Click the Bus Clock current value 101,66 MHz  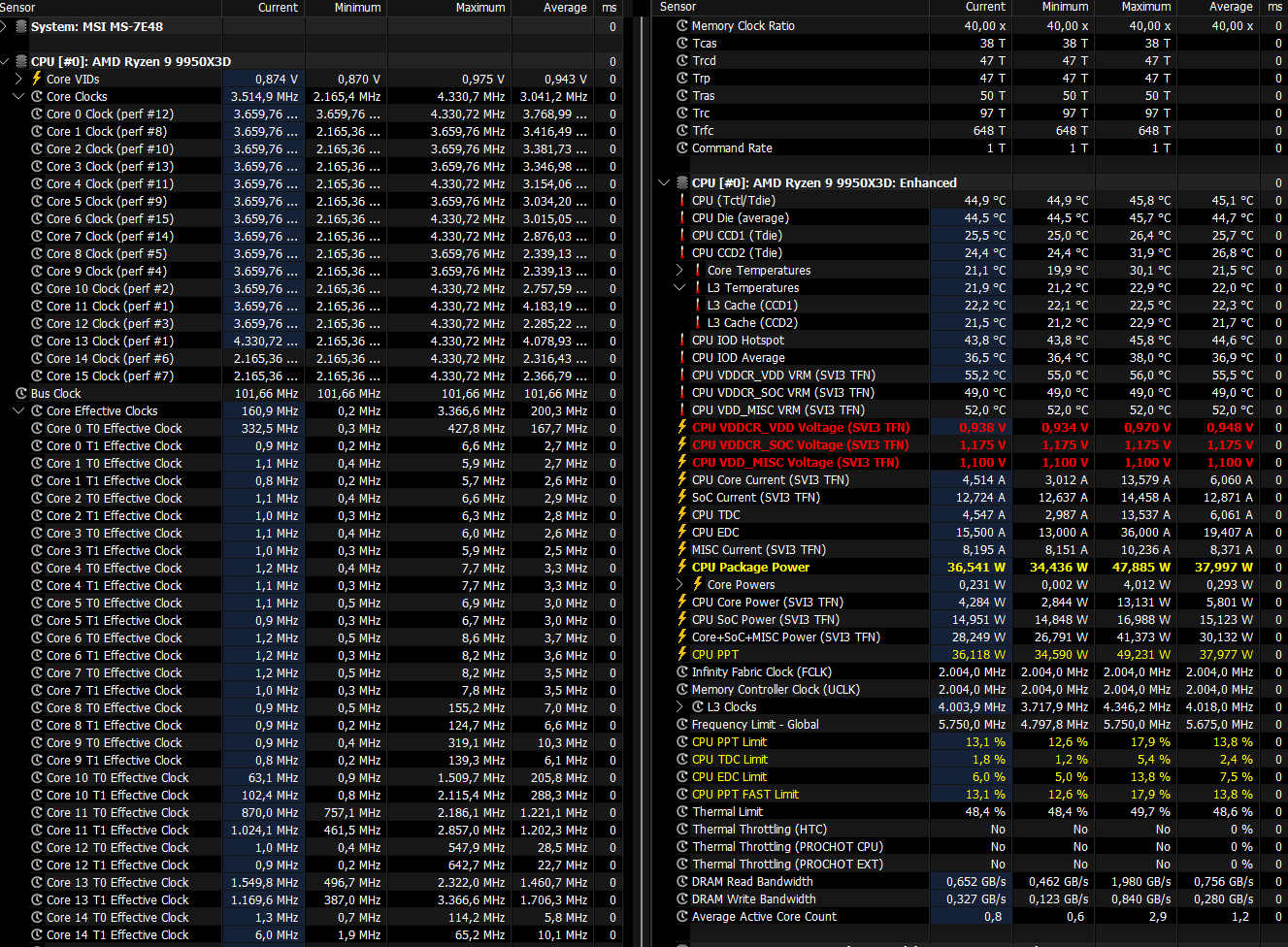tap(266, 393)
